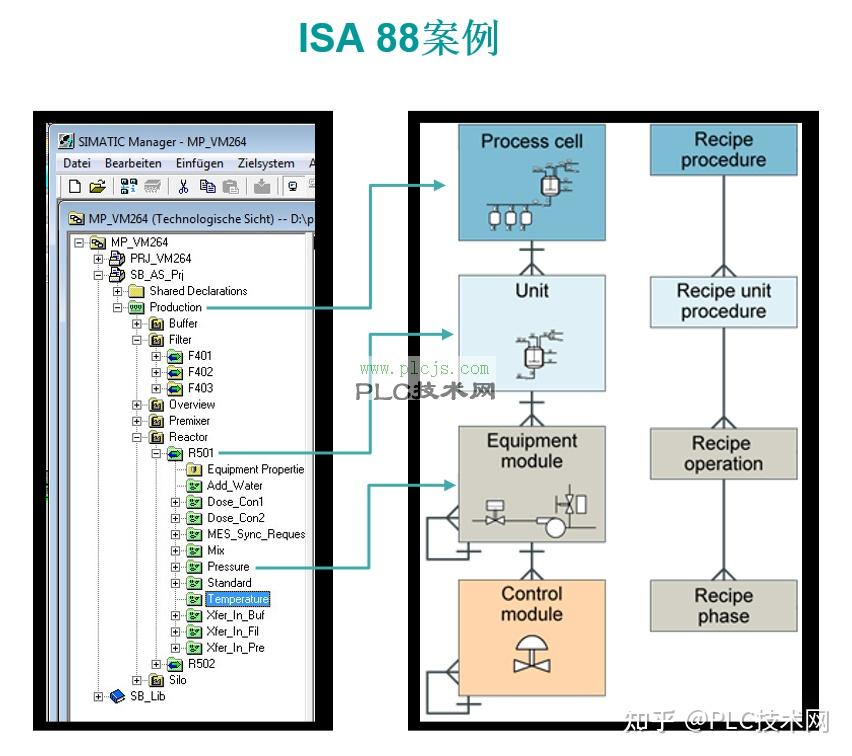Click the Paste toolbar icon
852x756 pixels.
coord(231,186)
